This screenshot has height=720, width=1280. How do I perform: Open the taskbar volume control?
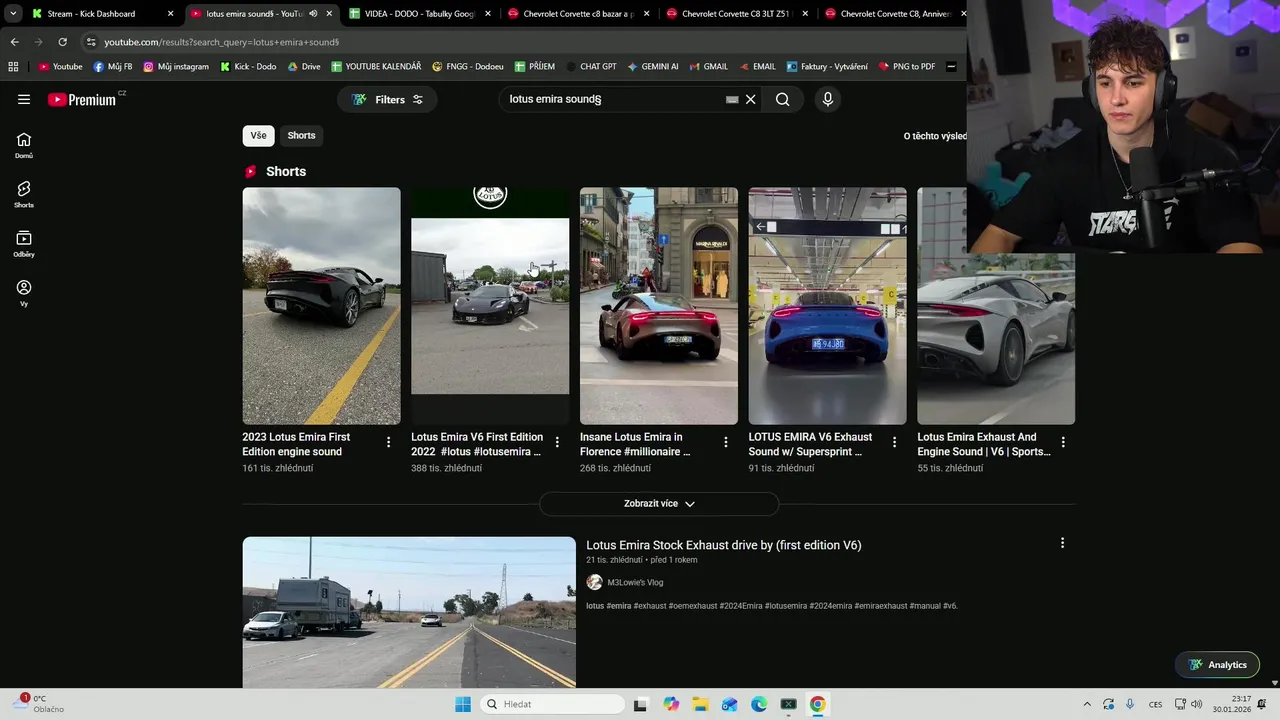tap(1196, 704)
